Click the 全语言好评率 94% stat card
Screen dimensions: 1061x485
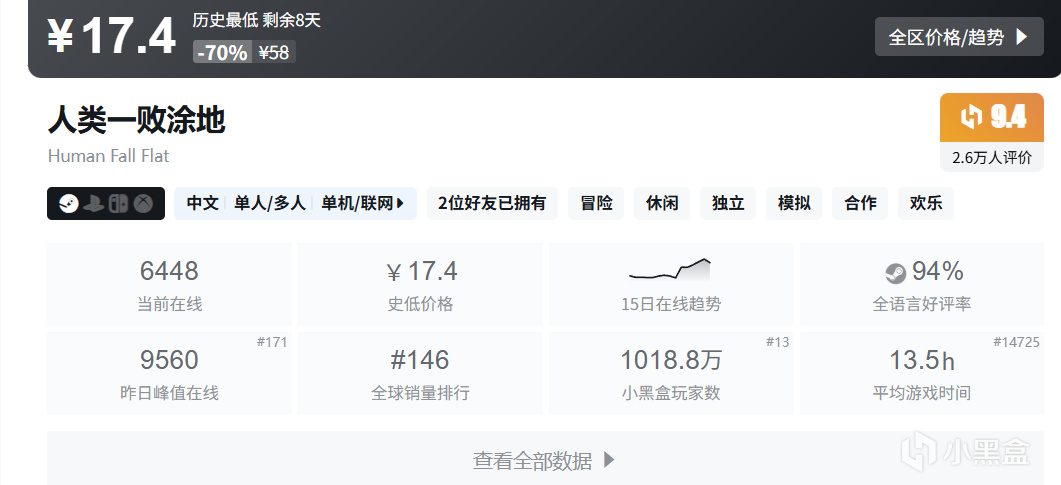(x=922, y=285)
